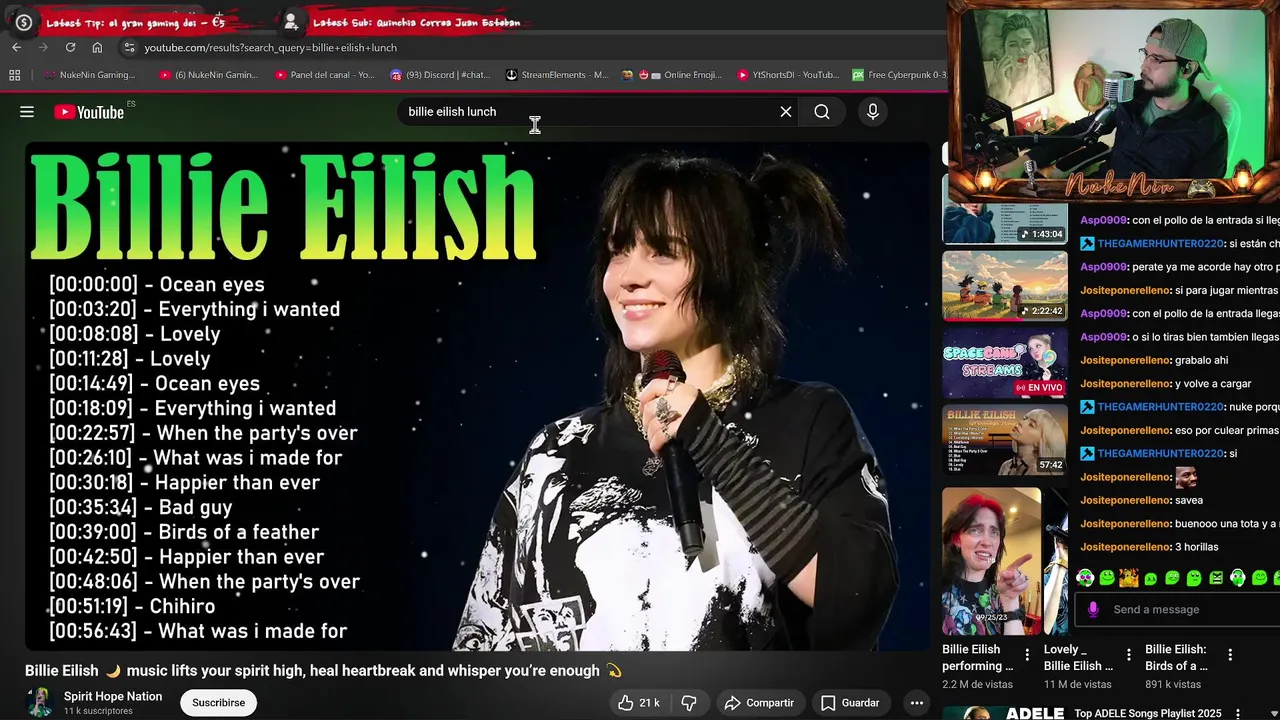1280x720 pixels.
Task: Open the 'Online Emoji...' bookmark
Action: tap(672, 75)
